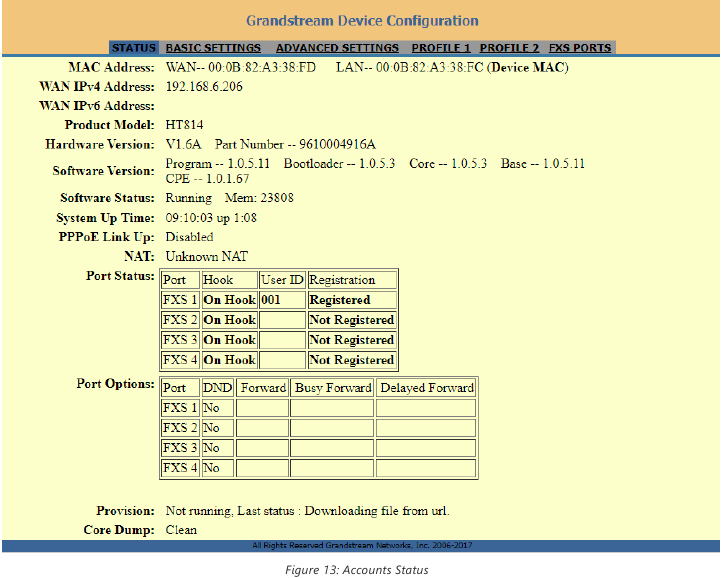The image size is (723, 578).
Task: Click Program version 1.0.5.11
Action: point(249,164)
